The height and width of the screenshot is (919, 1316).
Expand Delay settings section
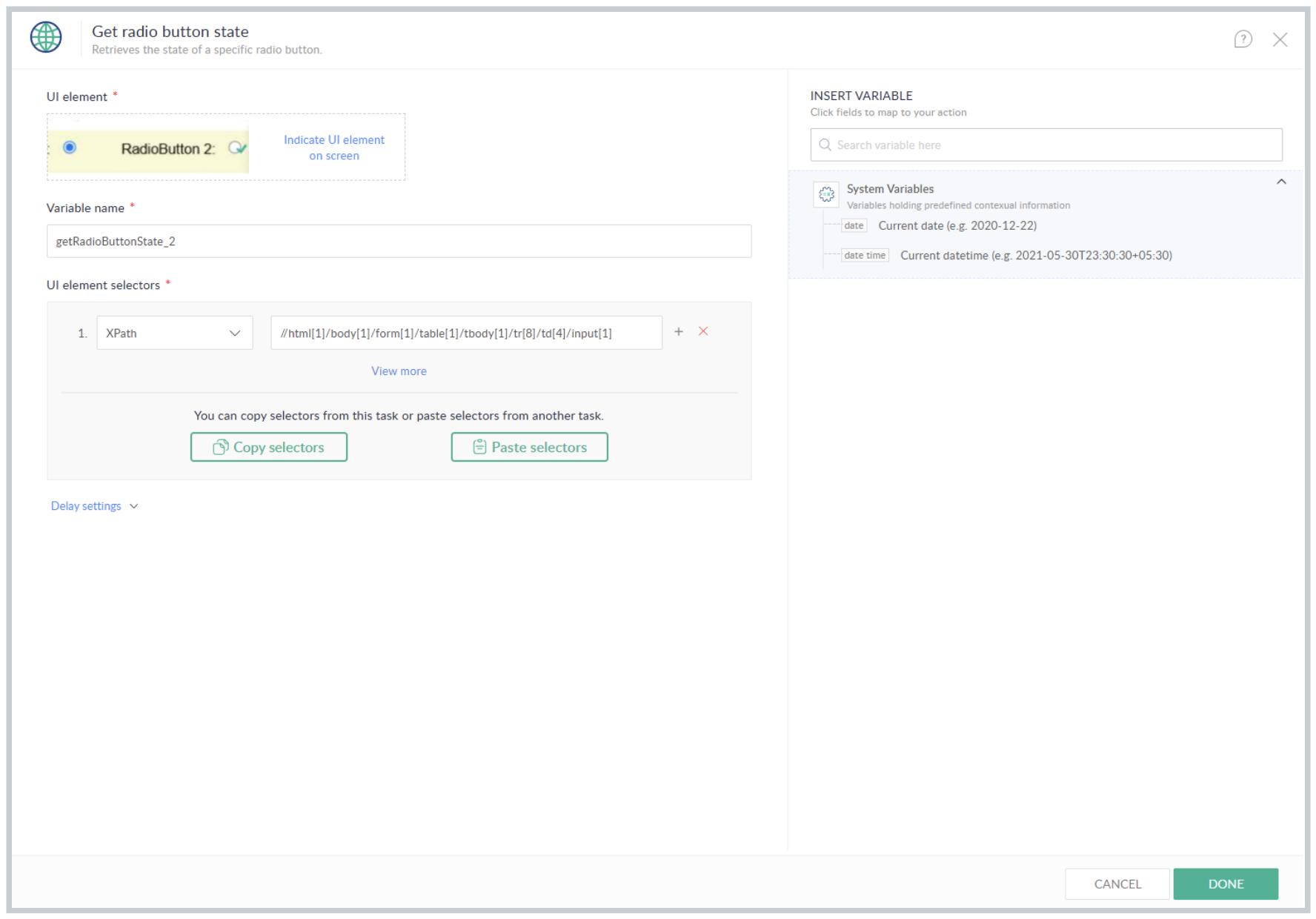pos(94,506)
